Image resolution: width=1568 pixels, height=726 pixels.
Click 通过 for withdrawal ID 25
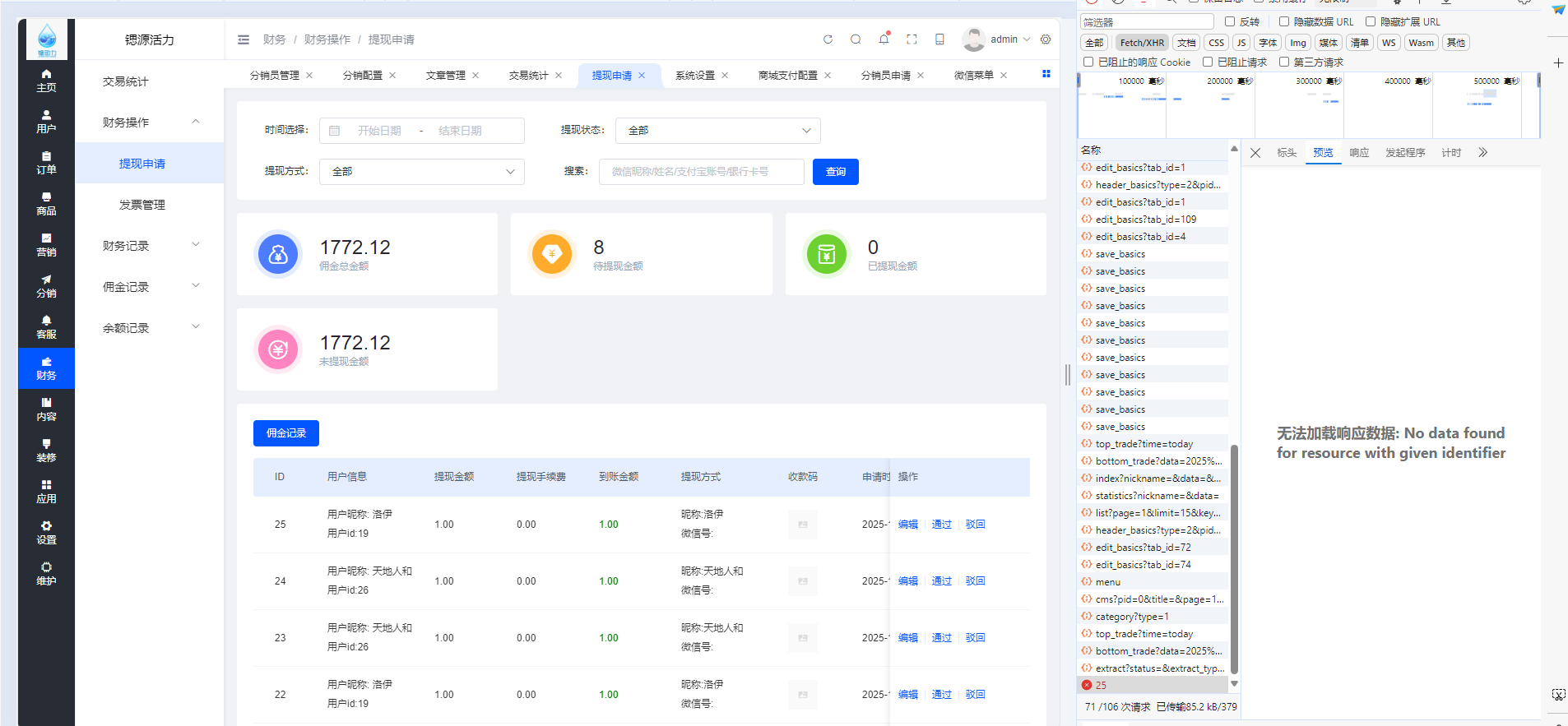click(x=941, y=525)
